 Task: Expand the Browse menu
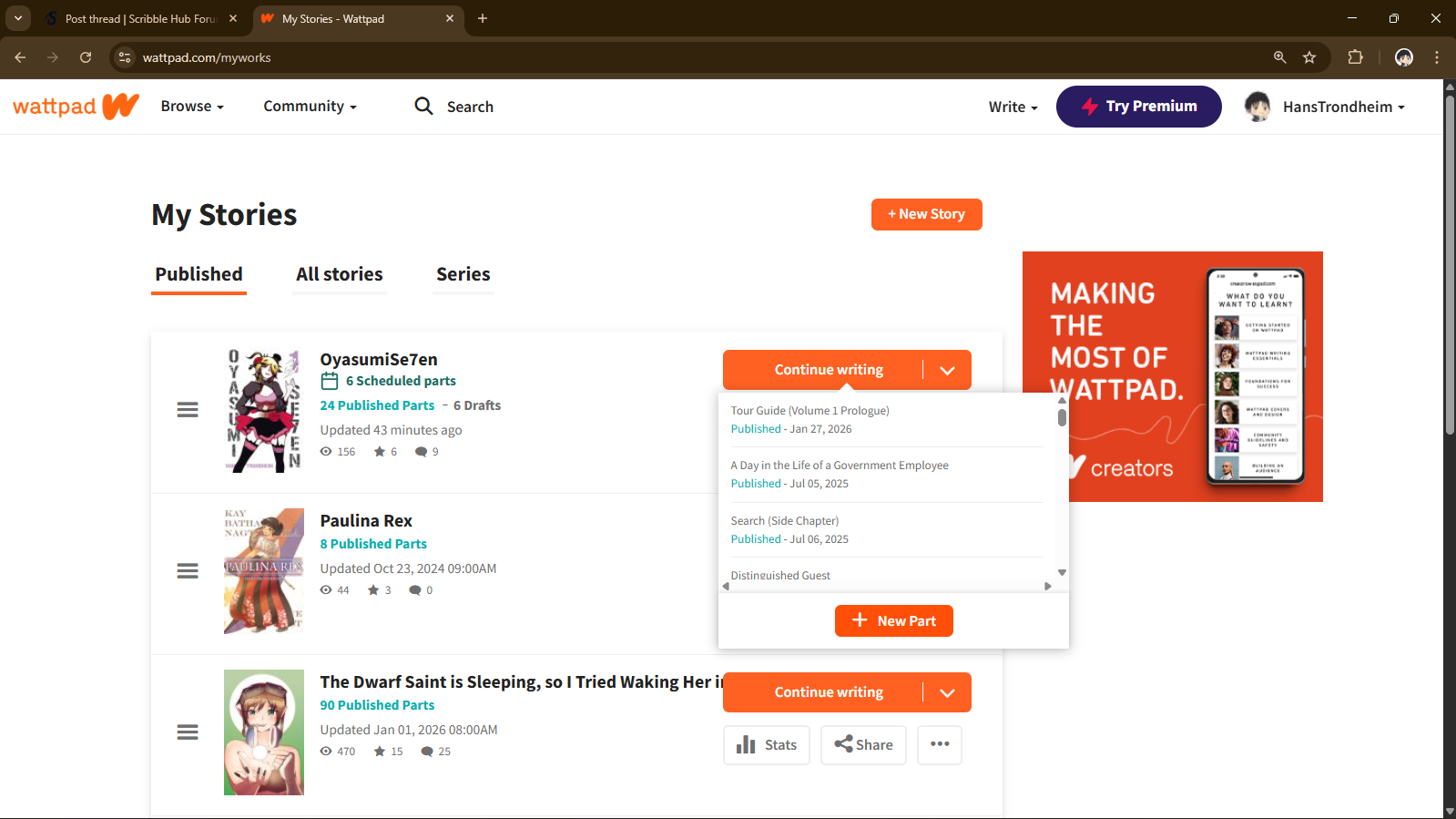(x=192, y=107)
